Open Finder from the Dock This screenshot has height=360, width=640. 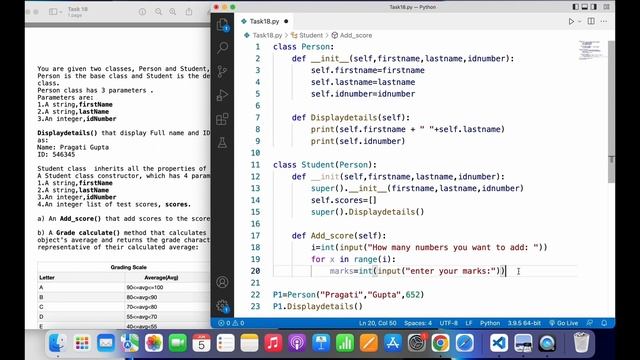point(58,343)
